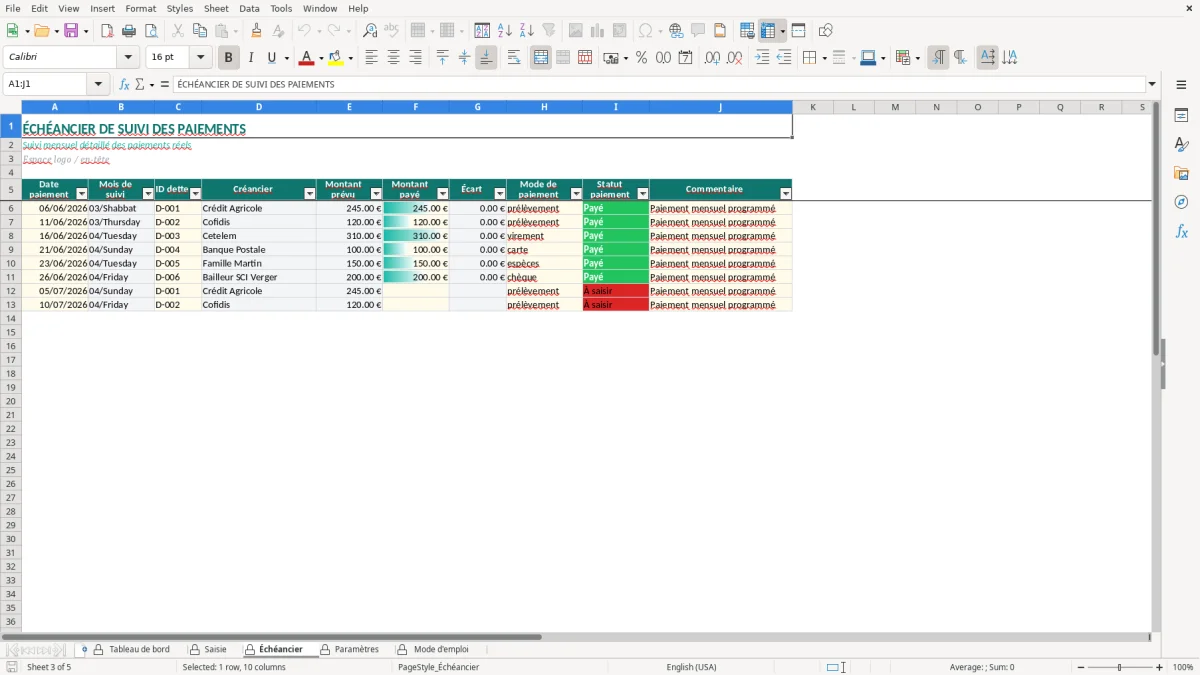The height and width of the screenshot is (675, 1200).
Task: Click the Add Decimal Place icon
Action: [712, 58]
